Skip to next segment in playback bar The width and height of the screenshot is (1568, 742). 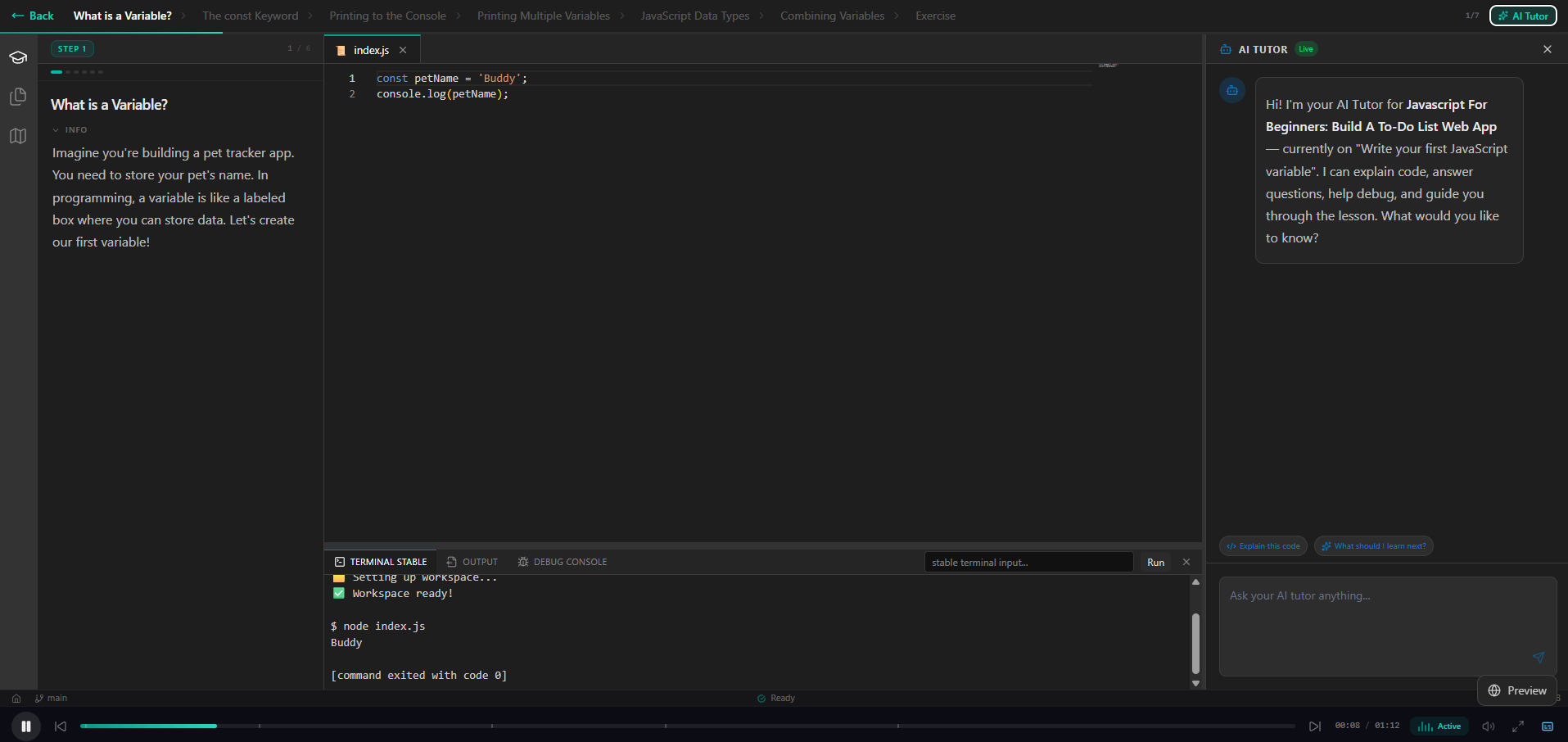1314,726
